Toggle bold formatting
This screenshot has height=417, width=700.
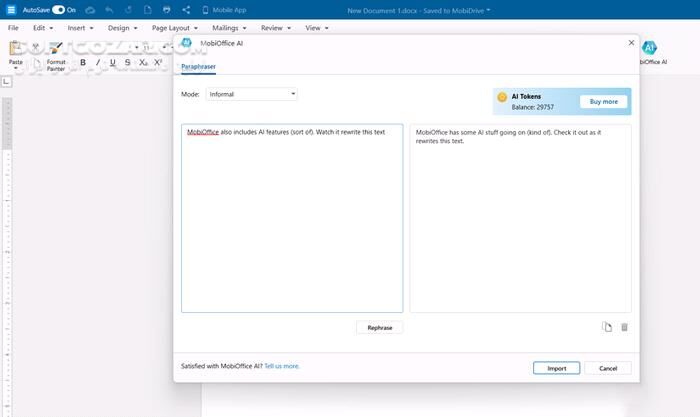tap(83, 63)
